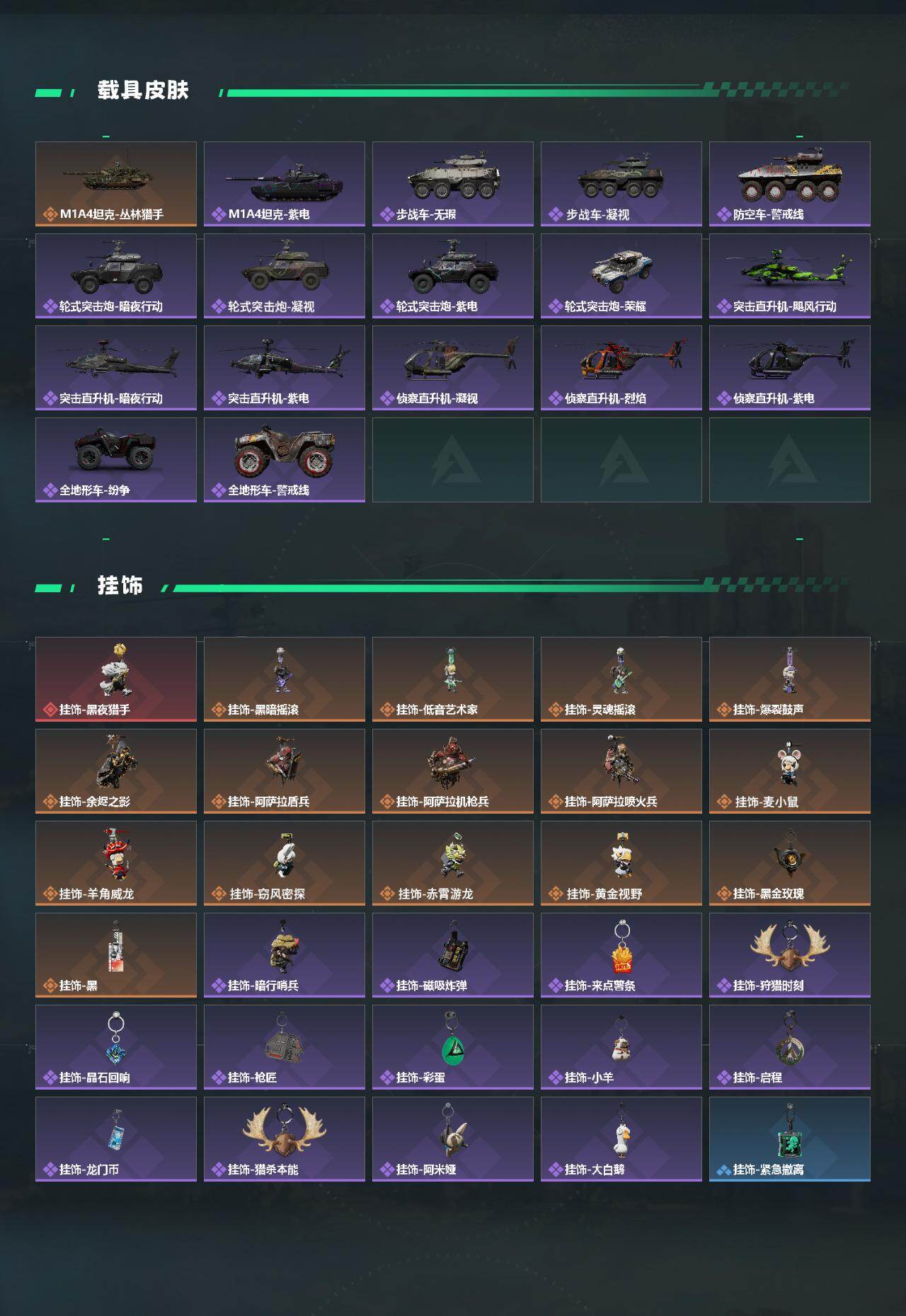Select the 挂饰-晶石回响 crystal charm
906x1316 pixels.
point(116,1047)
